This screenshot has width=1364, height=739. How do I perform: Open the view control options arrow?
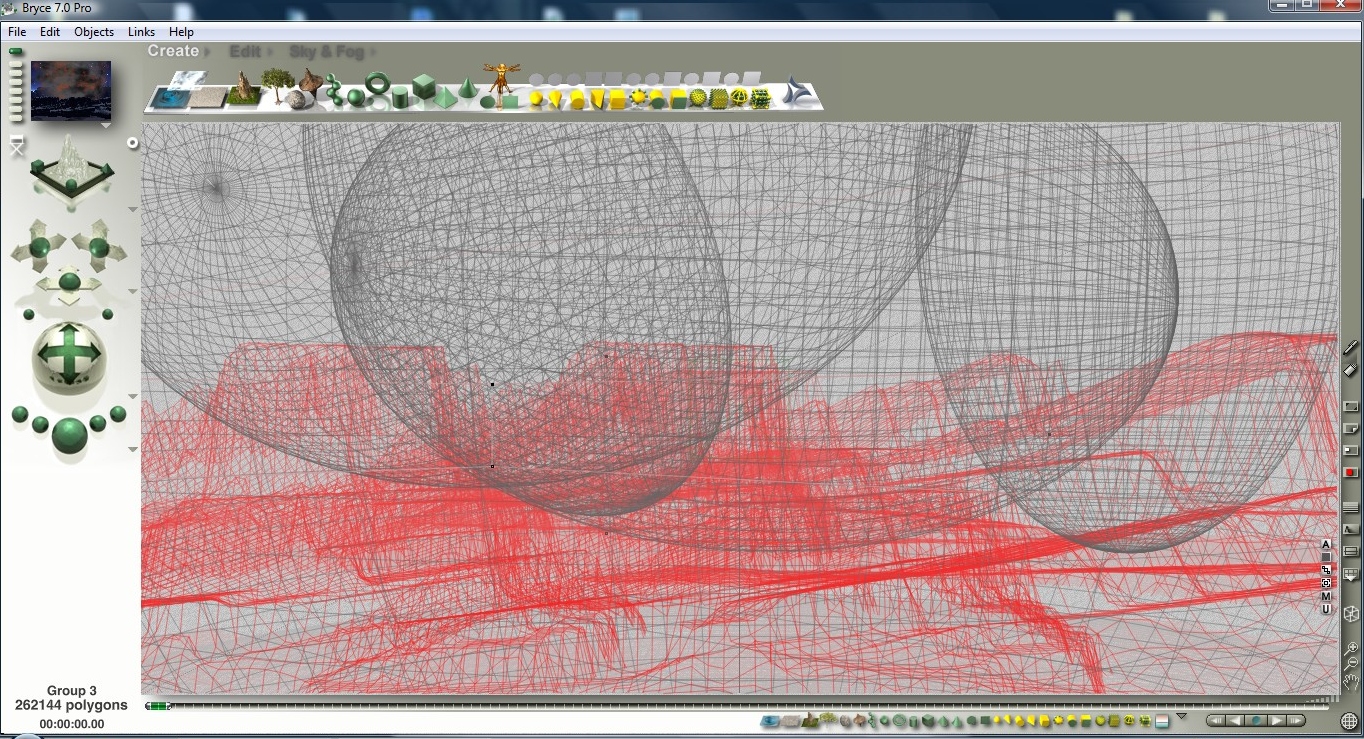point(133,209)
